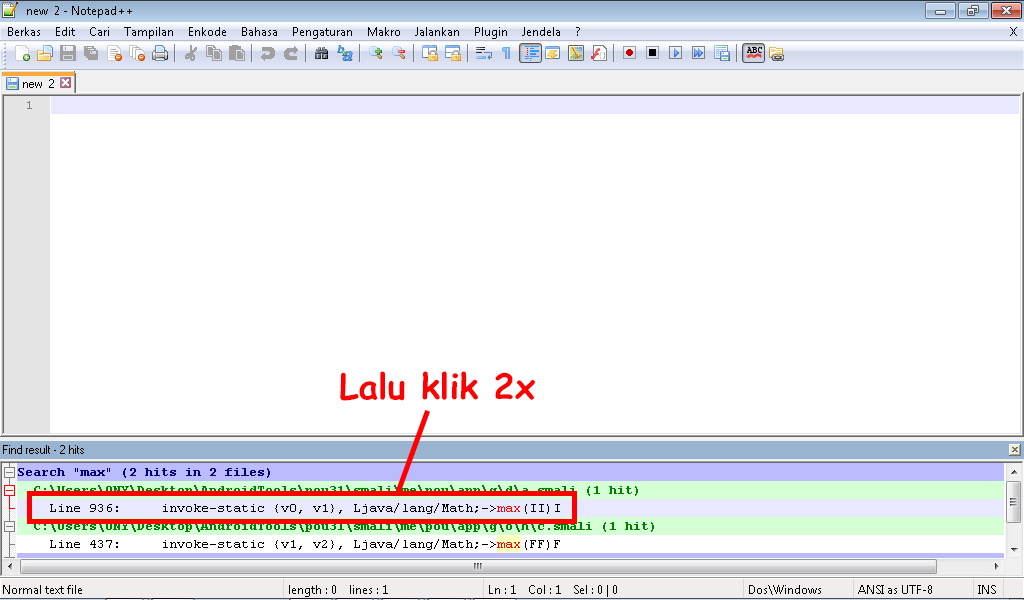
Task: Collapse the Search "max" results node
Action: pyautogui.click(x=9, y=472)
